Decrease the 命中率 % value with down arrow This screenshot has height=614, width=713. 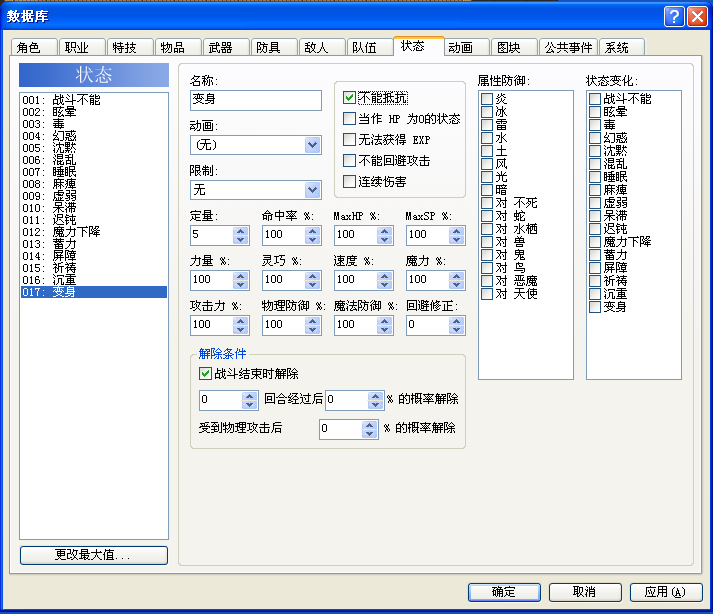click(312, 240)
